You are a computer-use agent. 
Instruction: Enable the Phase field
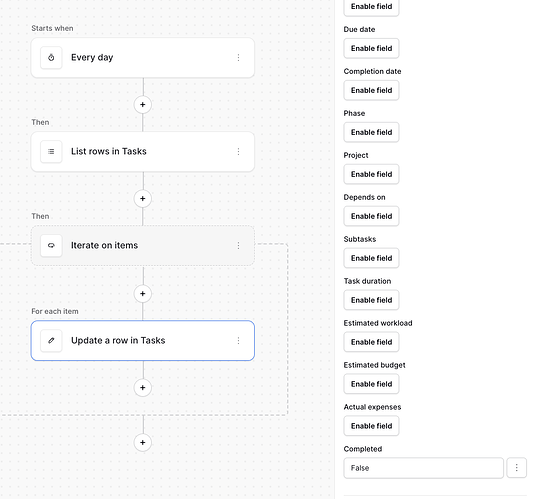(371, 132)
